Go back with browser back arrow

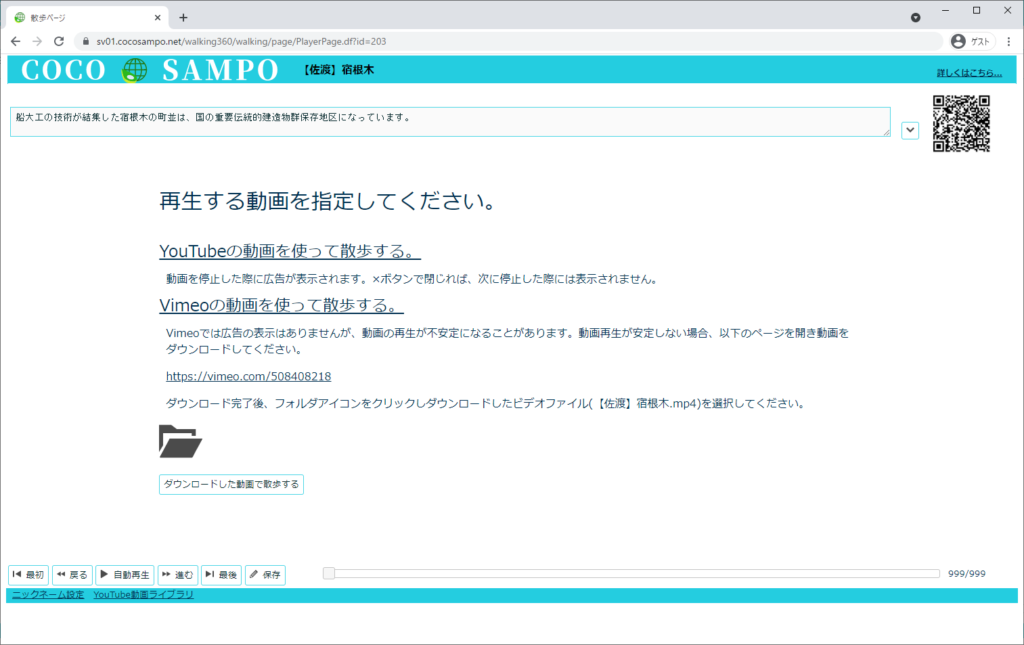(x=16, y=41)
